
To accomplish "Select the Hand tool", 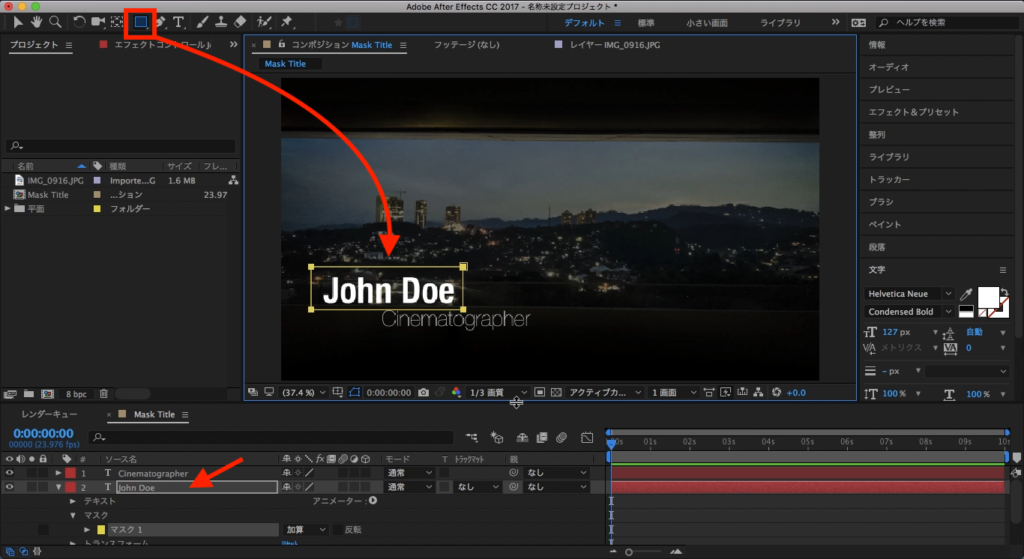I will click(37, 21).
